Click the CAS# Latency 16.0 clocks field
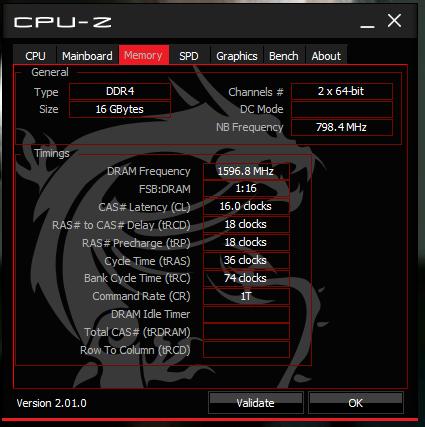Viewport: 425px width, 427px height. click(246, 206)
